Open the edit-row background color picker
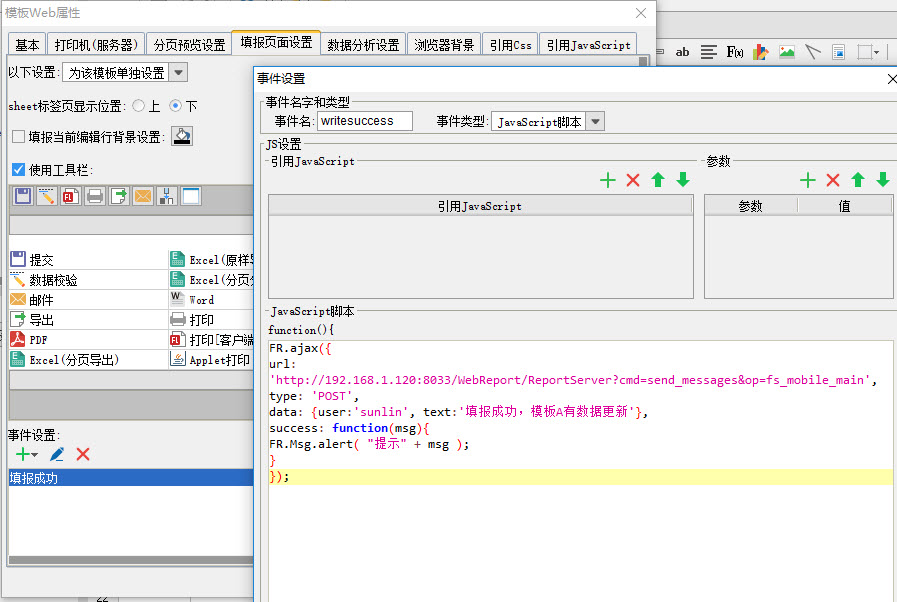The width and height of the screenshot is (897, 602). pyautogui.click(x=182, y=136)
